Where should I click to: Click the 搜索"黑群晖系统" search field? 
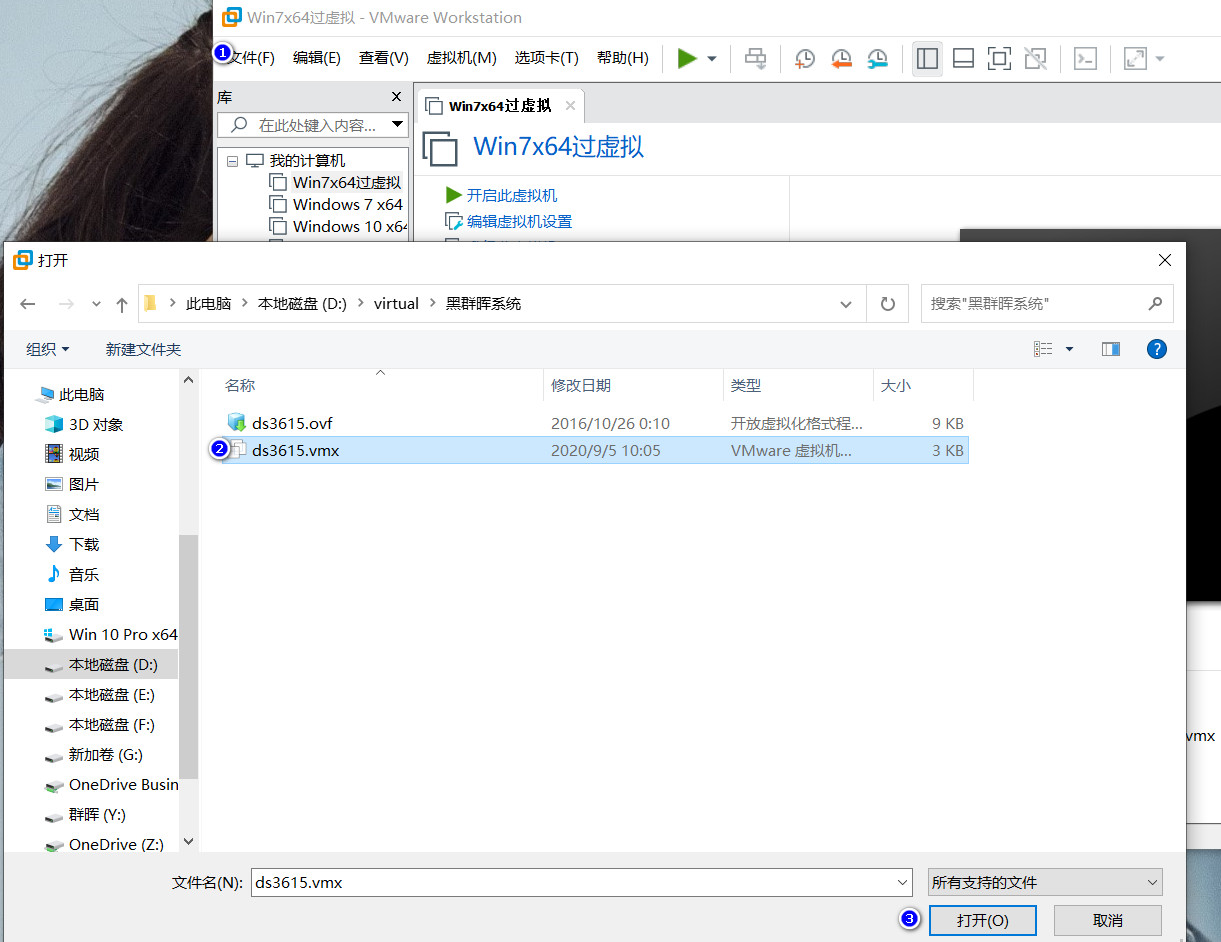click(x=1046, y=304)
